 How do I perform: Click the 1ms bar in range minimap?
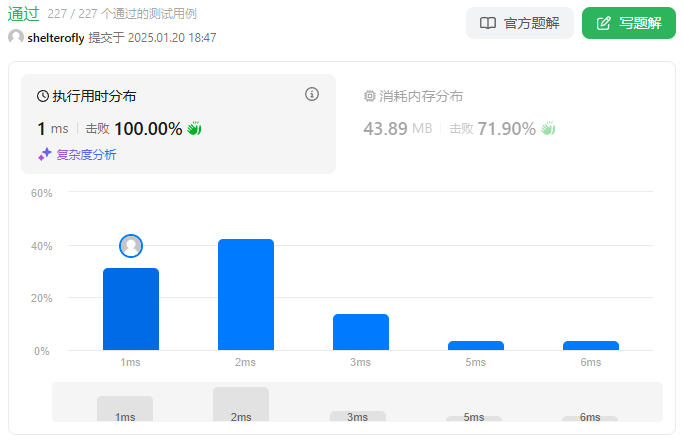[125, 409]
